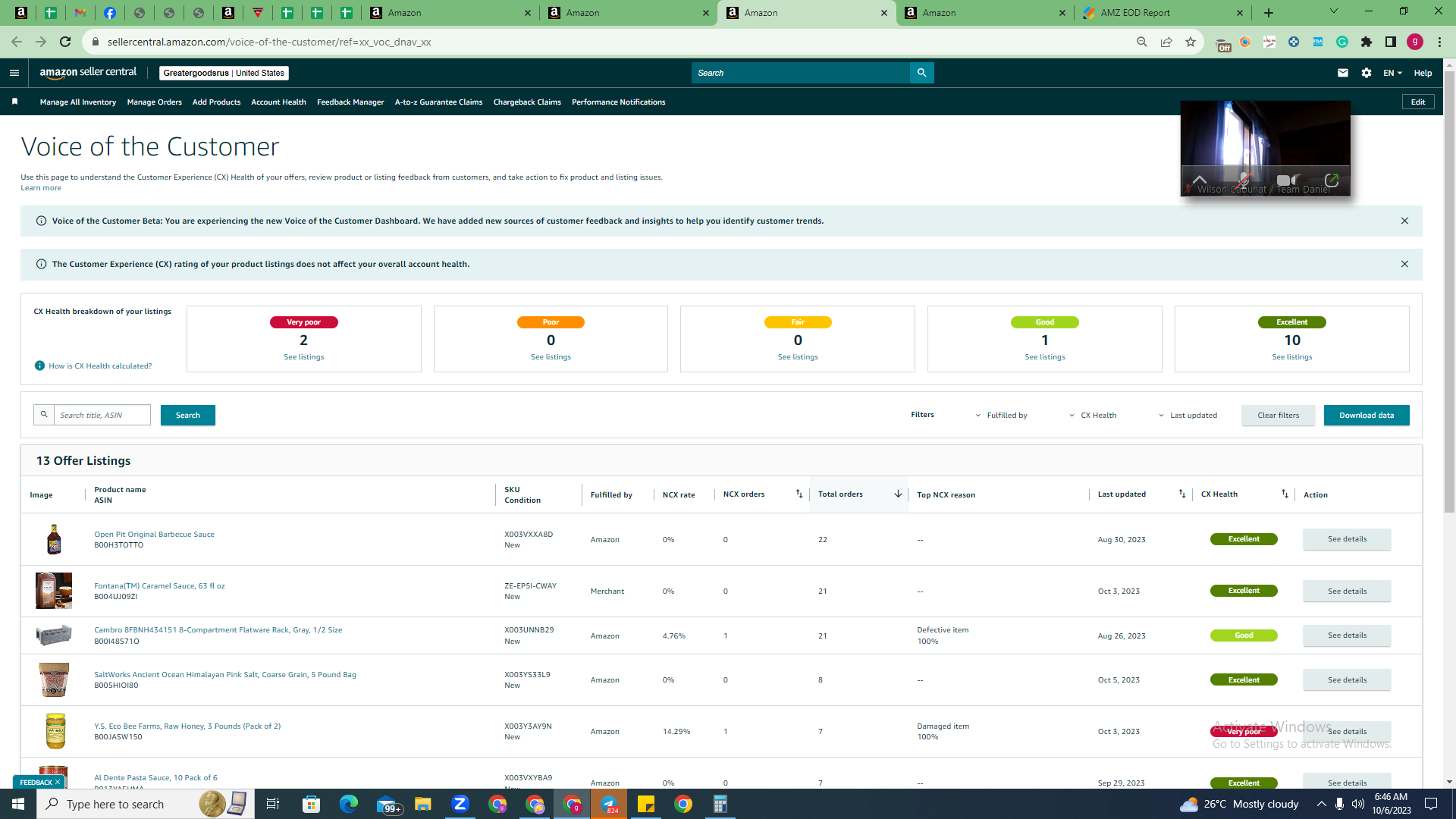Screen dimensions: 1456x819
Task: Click the info icon beside How is CX Health calculated
Action: click(x=39, y=366)
